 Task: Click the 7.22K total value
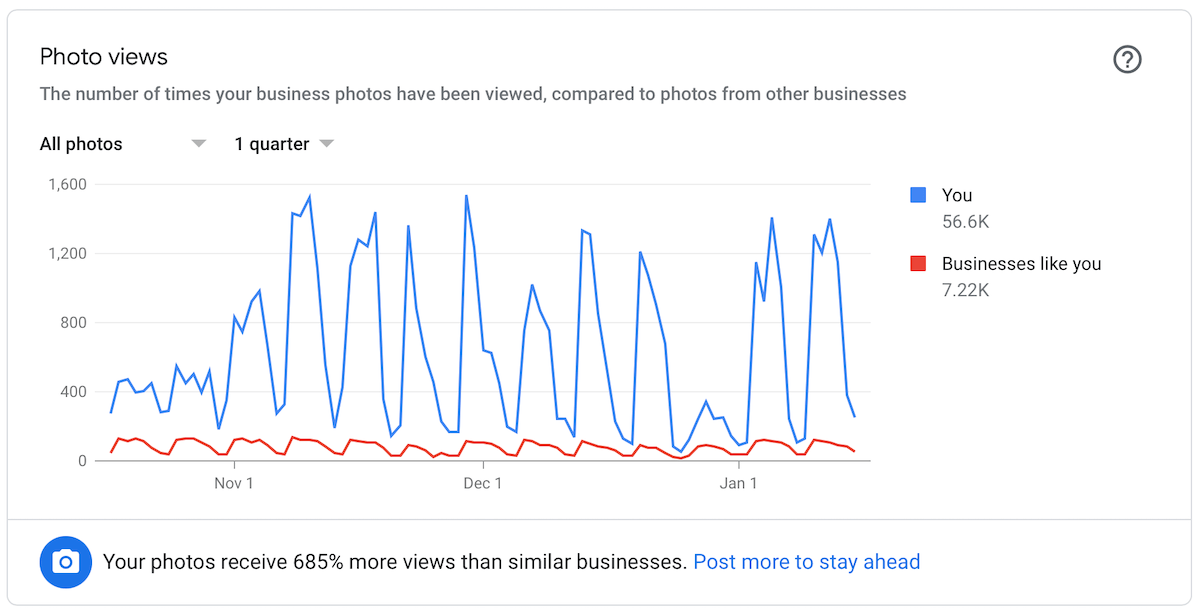[x=965, y=290]
